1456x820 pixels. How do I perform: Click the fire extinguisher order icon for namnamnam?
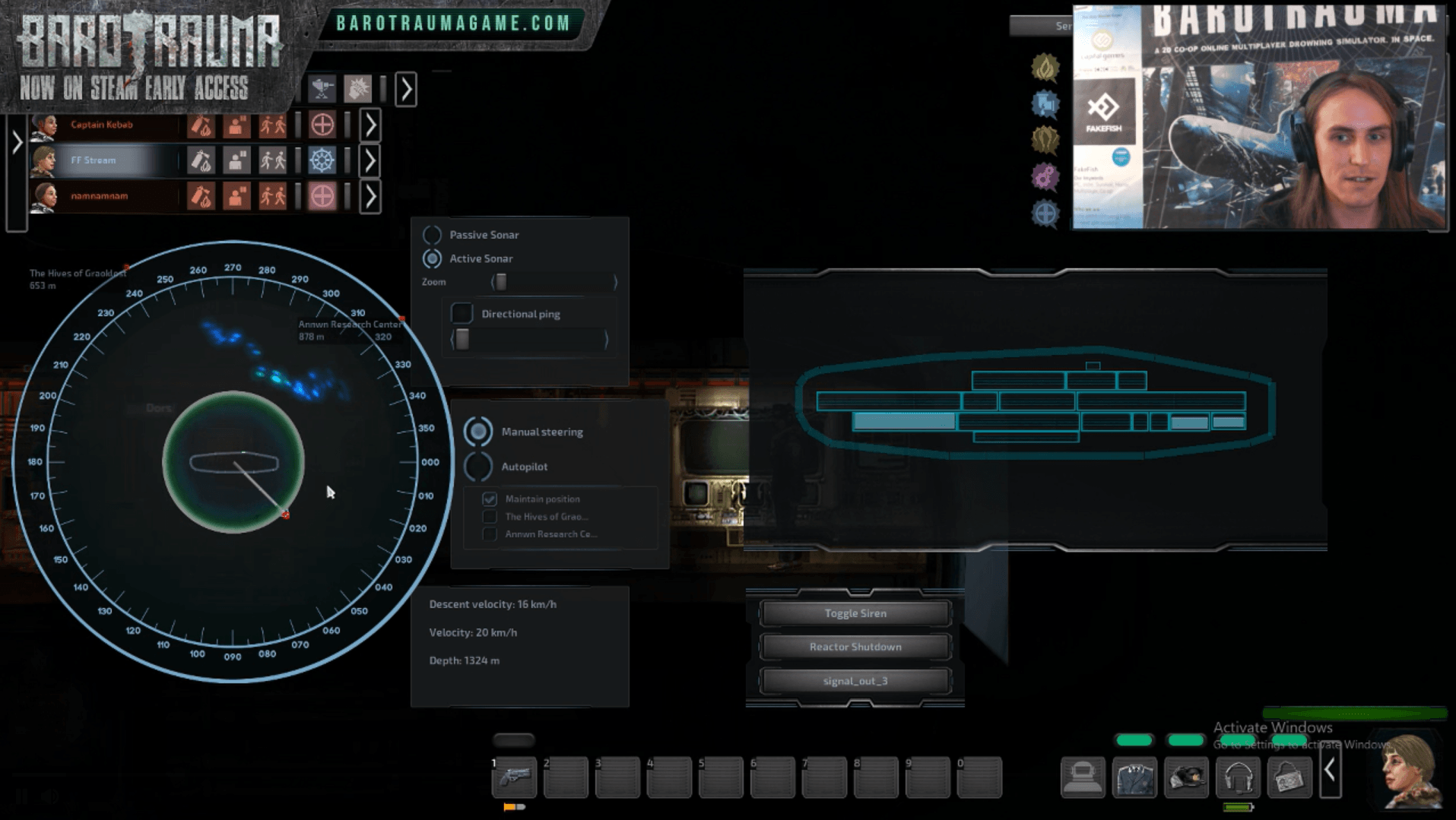(x=201, y=196)
